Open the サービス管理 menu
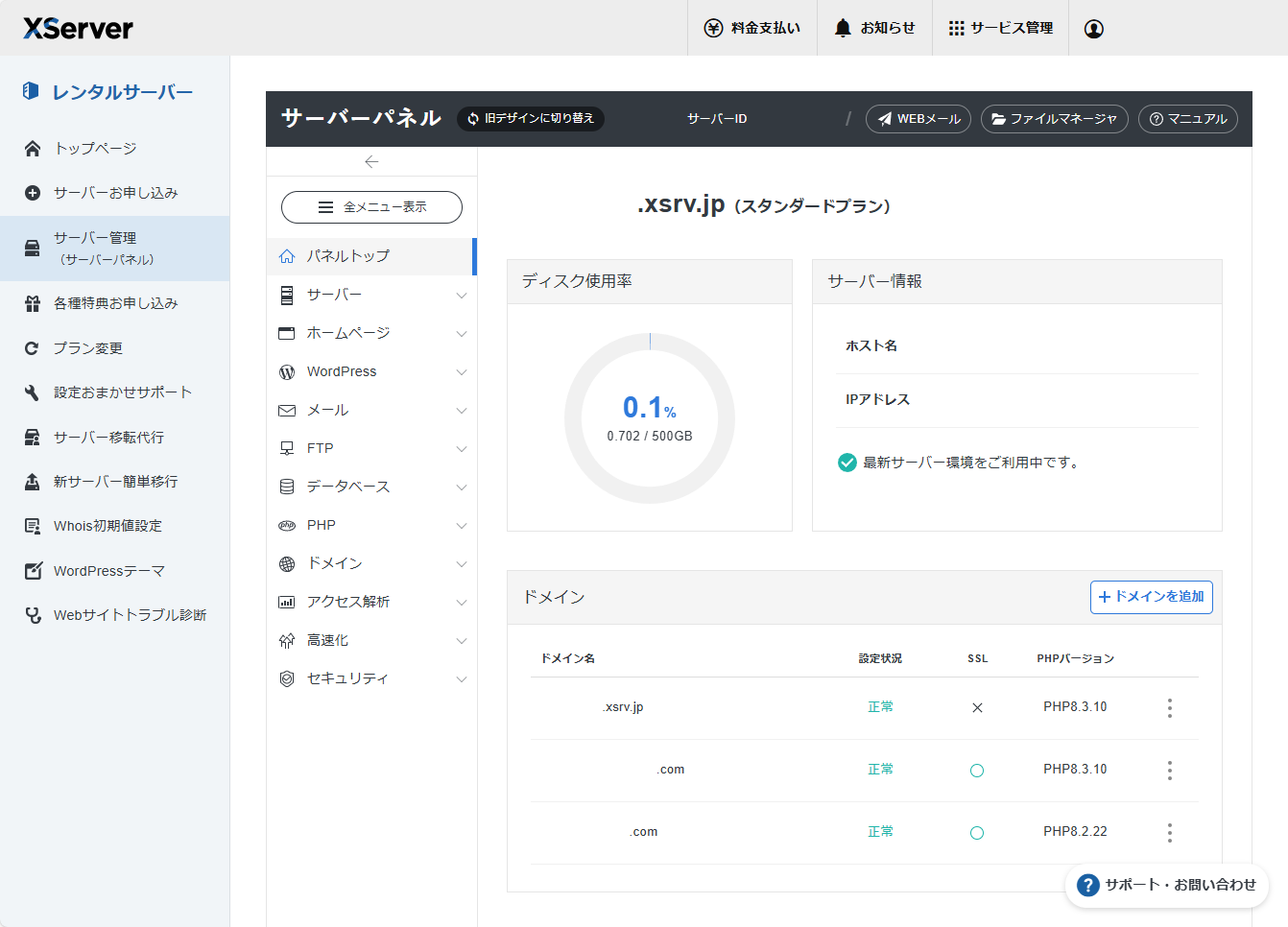The height and width of the screenshot is (927, 1288). [1000, 28]
